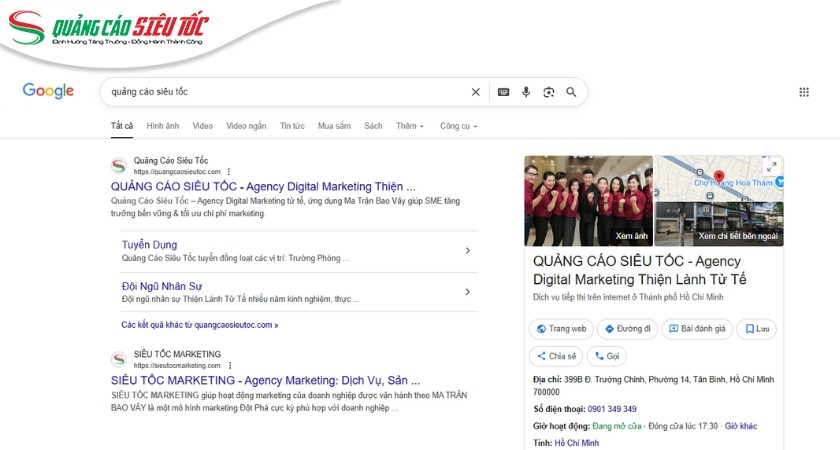The height and width of the screenshot is (450, 840).
Task: Expand the Tuyển Dụng sitelink chevron
Action: (x=468, y=250)
